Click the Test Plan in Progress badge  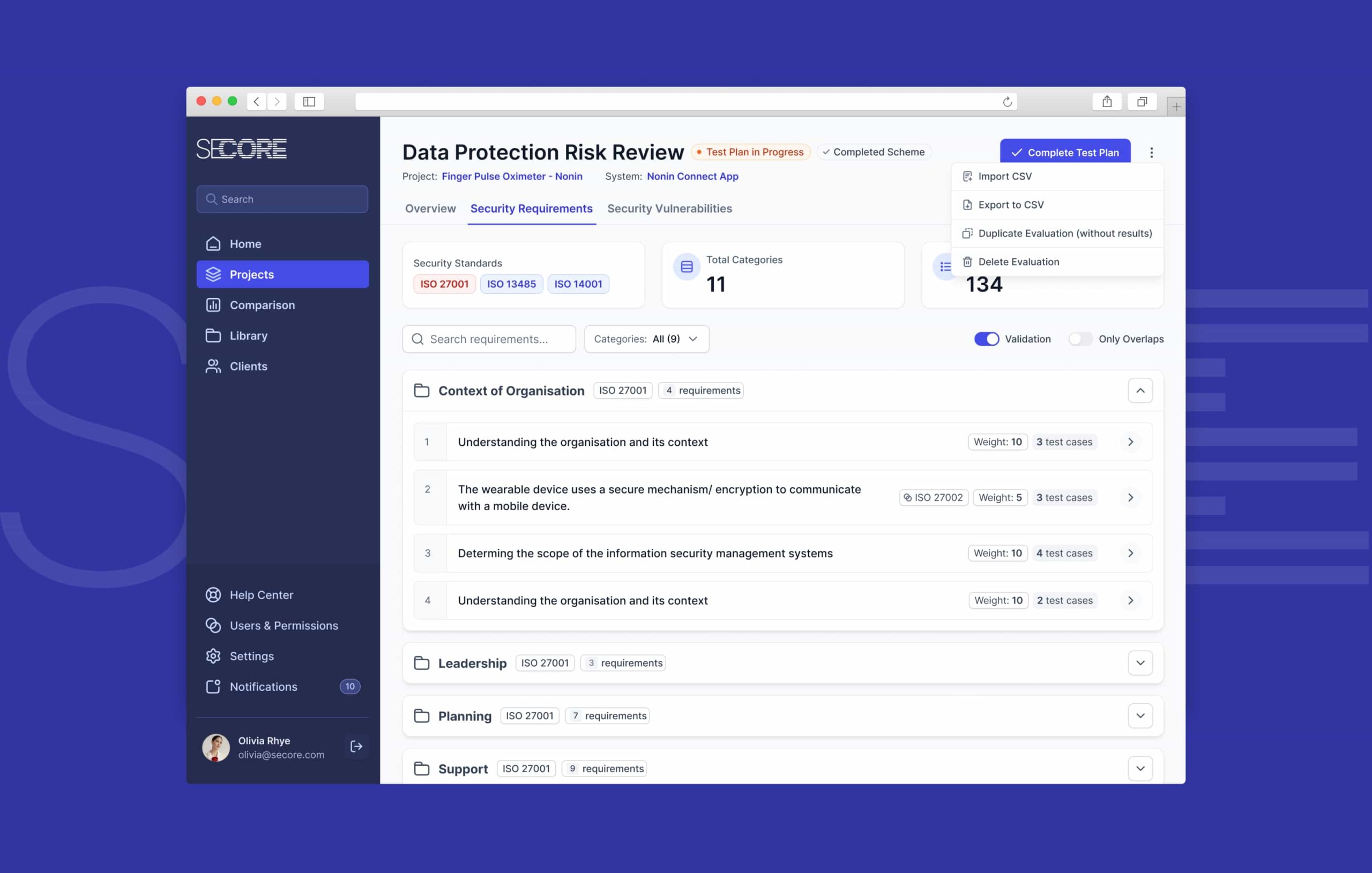[750, 152]
